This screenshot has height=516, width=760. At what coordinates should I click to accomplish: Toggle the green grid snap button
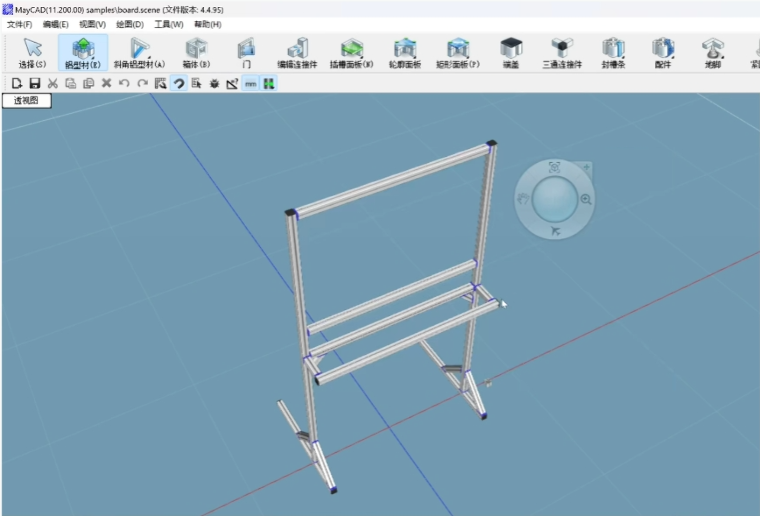tap(269, 84)
